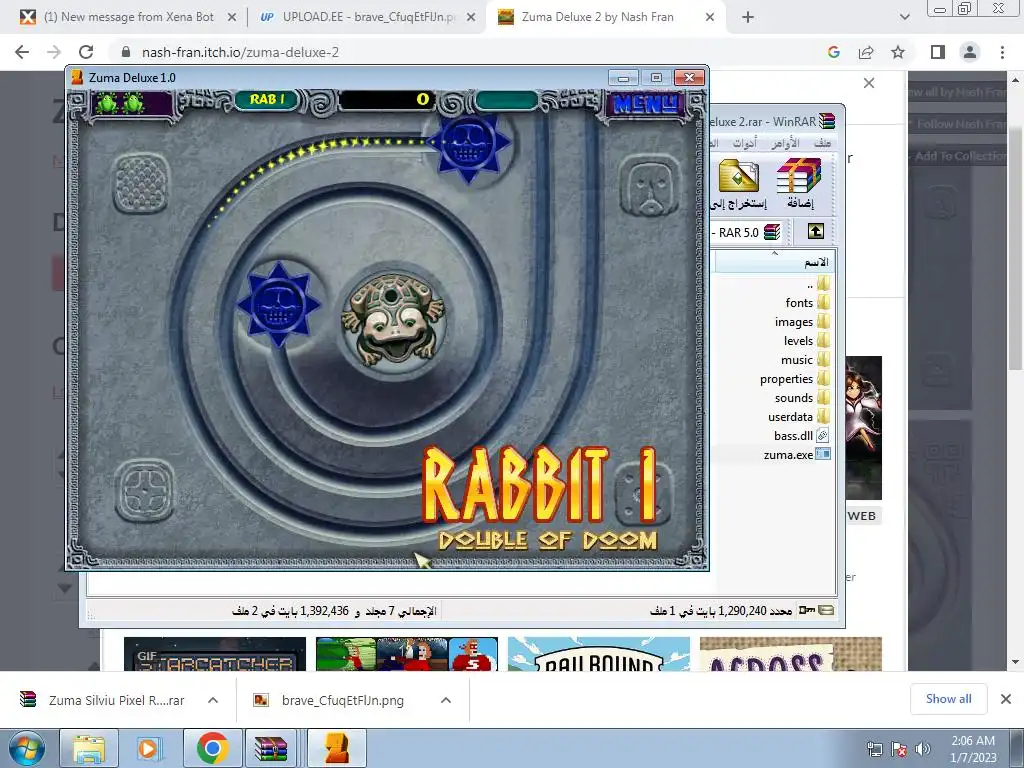Click the Zuma taskbar icon
1024x768 pixels.
tap(336, 748)
